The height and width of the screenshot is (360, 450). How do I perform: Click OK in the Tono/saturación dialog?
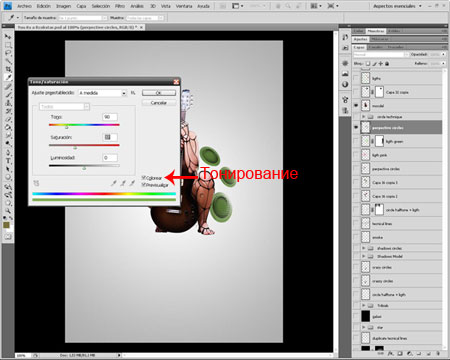point(159,93)
